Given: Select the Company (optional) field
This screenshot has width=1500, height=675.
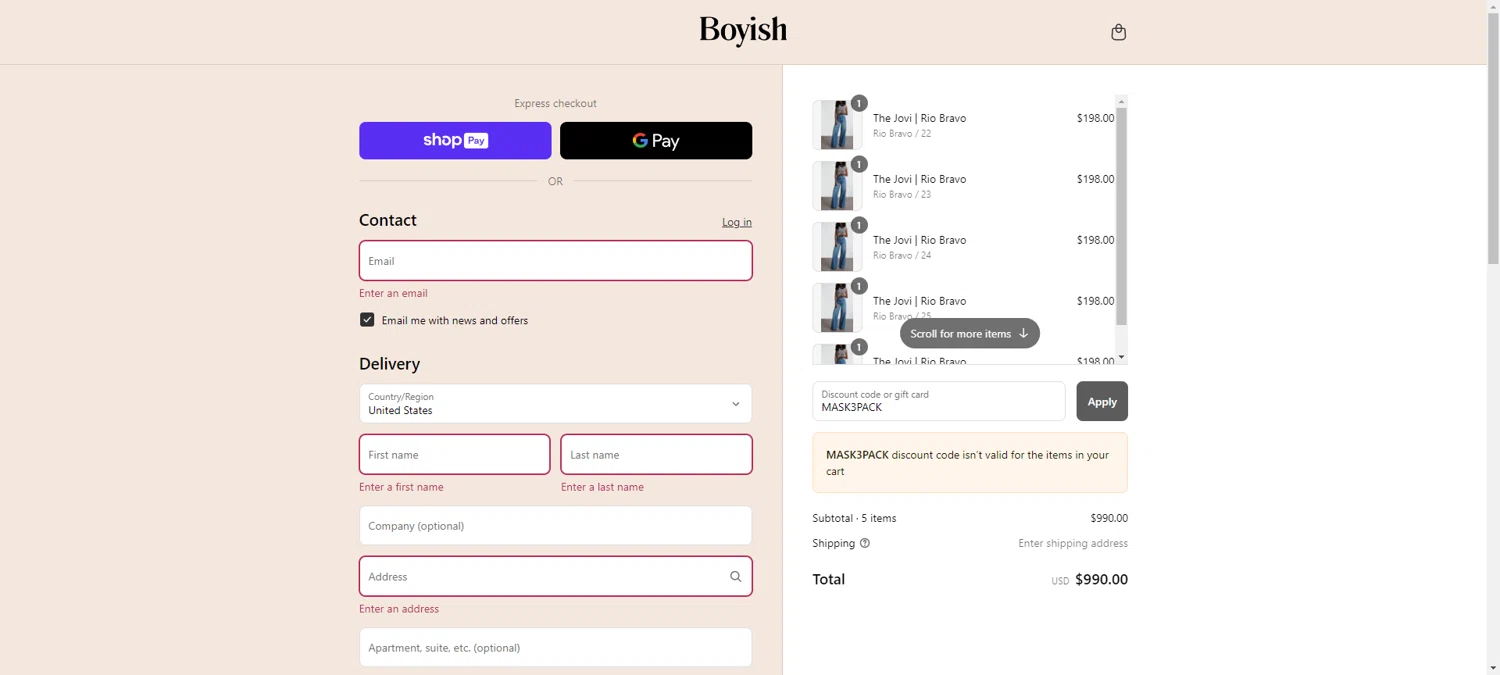Looking at the screenshot, I should (x=555, y=525).
